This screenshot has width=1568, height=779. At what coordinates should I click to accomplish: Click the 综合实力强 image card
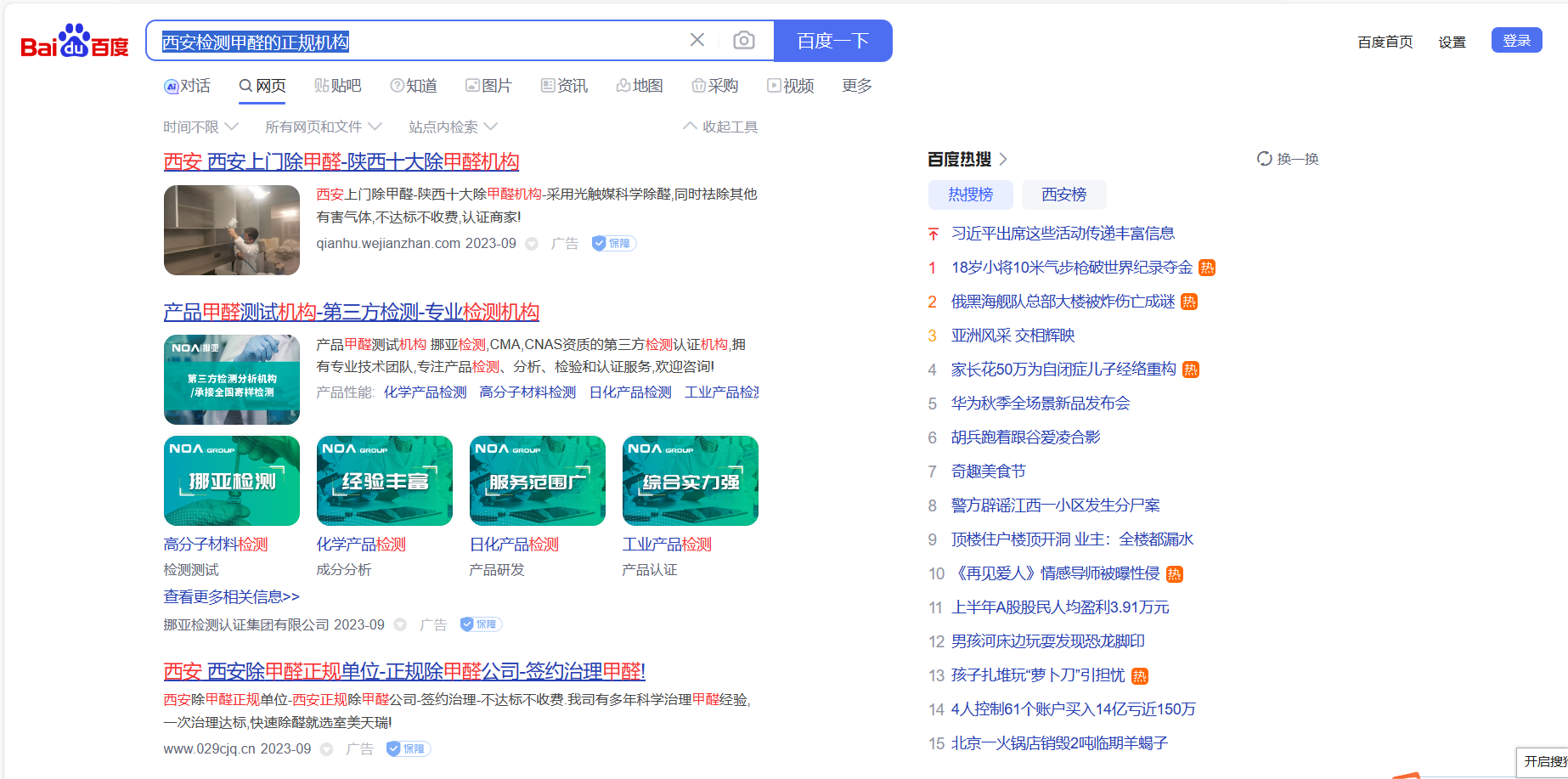tap(691, 481)
